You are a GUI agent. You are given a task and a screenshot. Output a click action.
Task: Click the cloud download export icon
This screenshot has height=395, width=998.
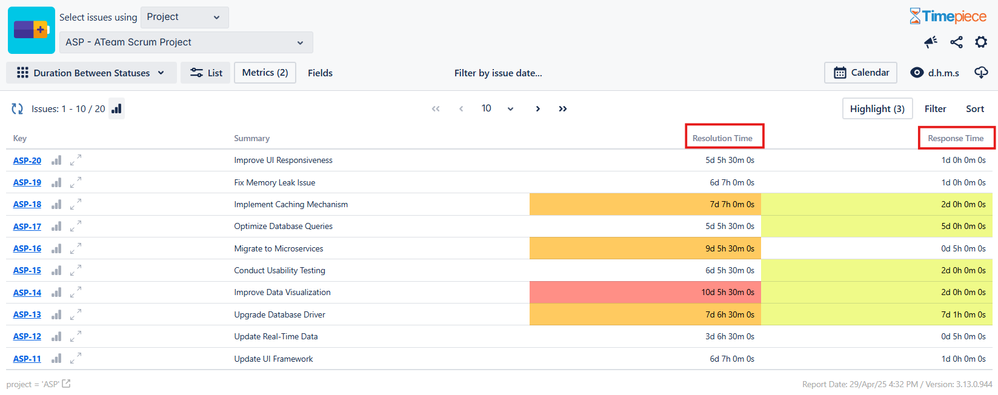pyautogui.click(x=981, y=73)
